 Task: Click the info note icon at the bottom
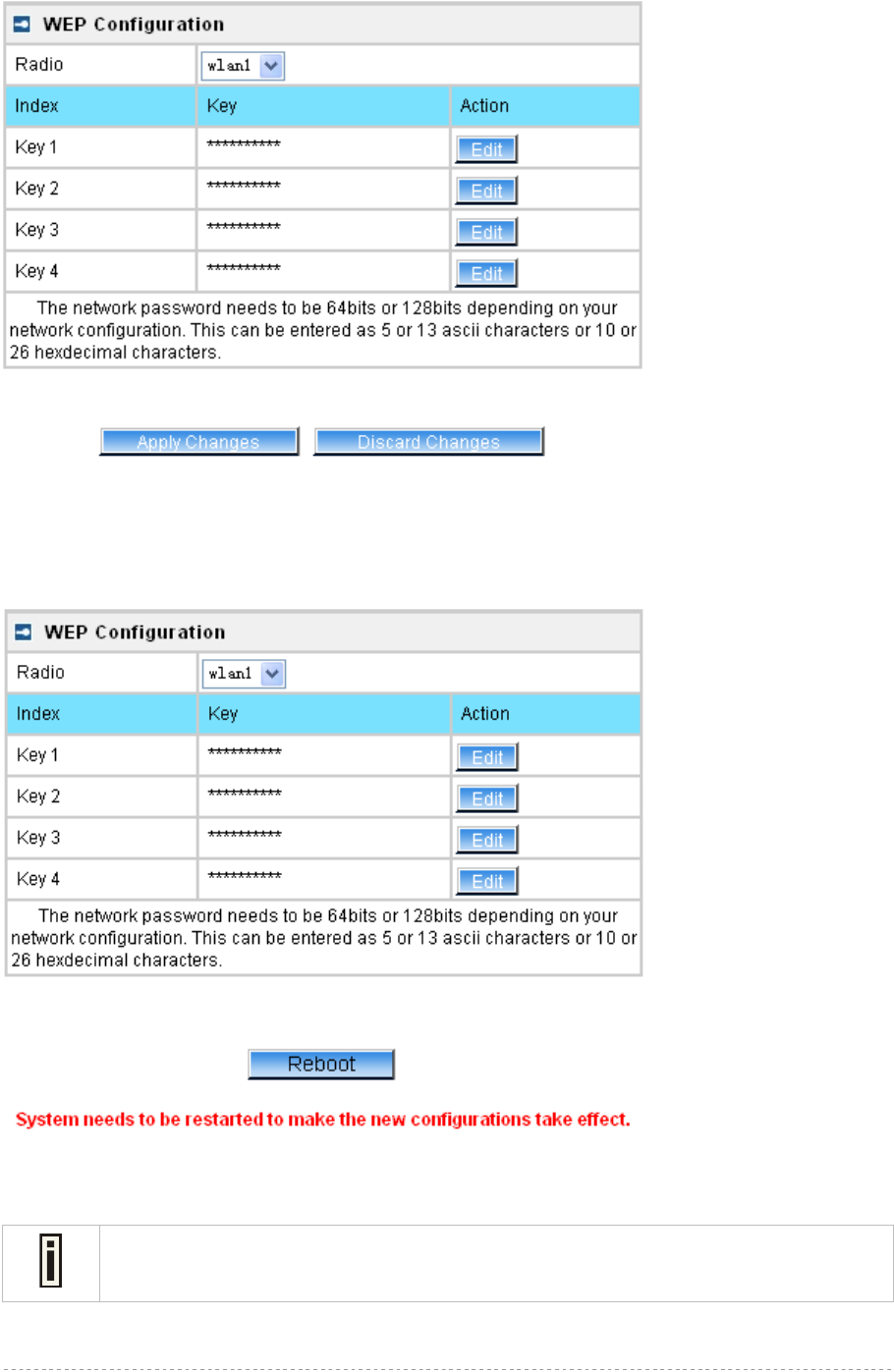[50, 1261]
